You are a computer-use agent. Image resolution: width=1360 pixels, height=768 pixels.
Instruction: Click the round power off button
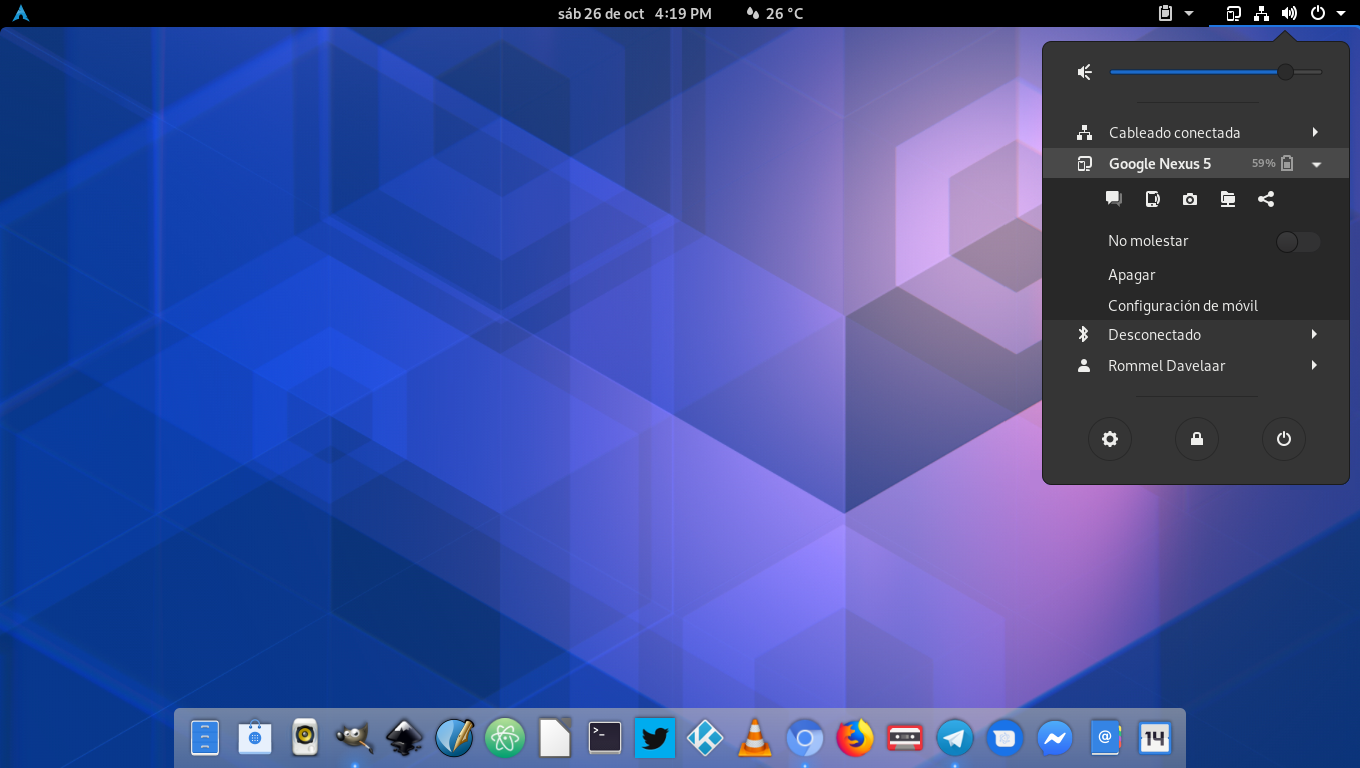(1284, 439)
